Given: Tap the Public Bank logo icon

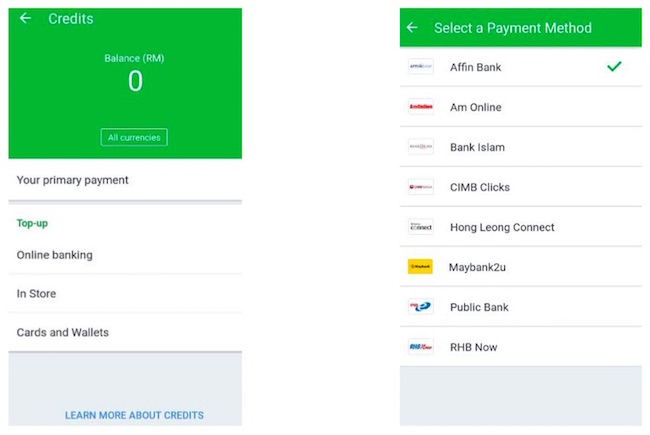Looking at the screenshot, I should [x=421, y=306].
